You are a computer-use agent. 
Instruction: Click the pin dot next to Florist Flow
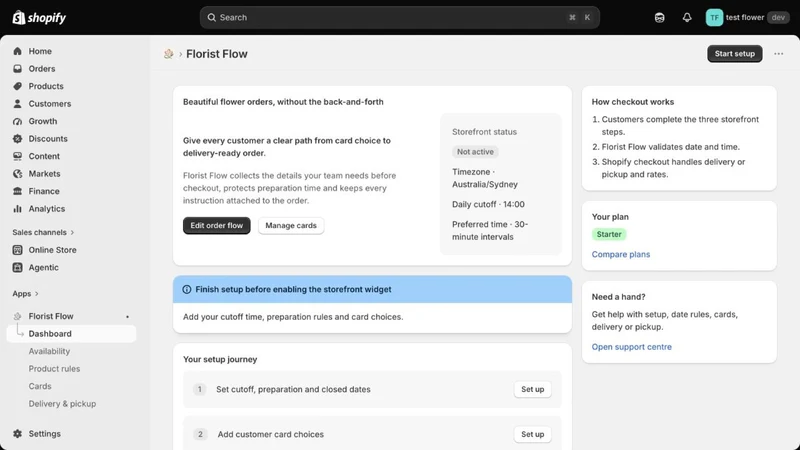(x=128, y=317)
